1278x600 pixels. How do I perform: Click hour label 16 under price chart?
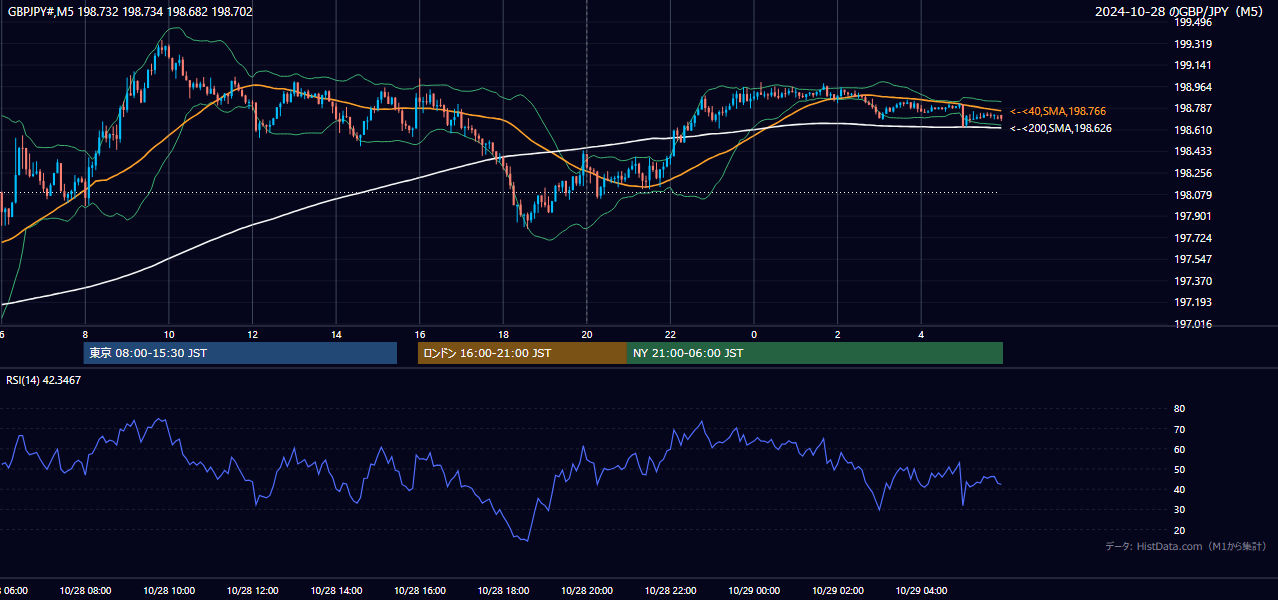point(420,335)
